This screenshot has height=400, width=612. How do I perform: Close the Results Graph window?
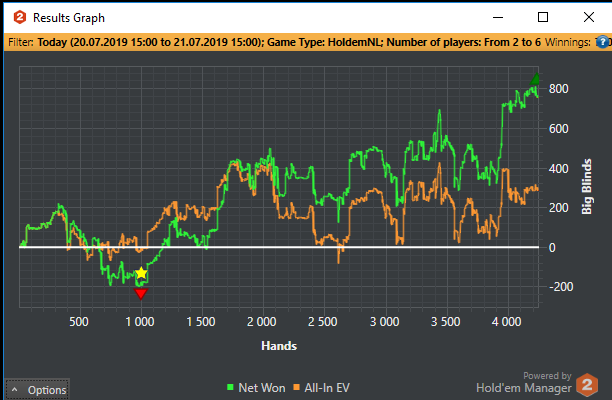click(x=589, y=17)
